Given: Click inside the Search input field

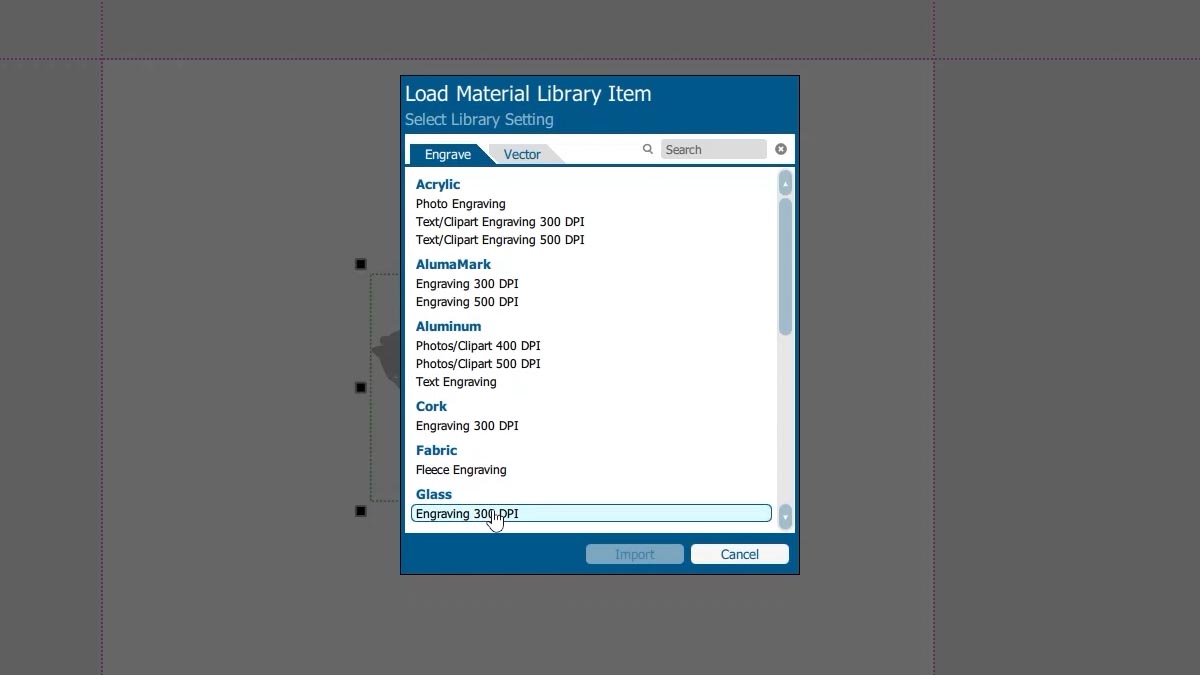Looking at the screenshot, I should (x=712, y=148).
